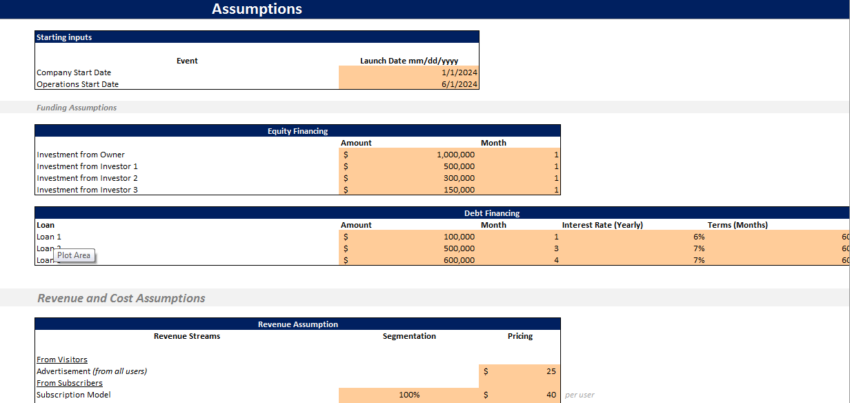Click the 6% interest rate cell
The width and height of the screenshot is (850, 403).
point(633,237)
